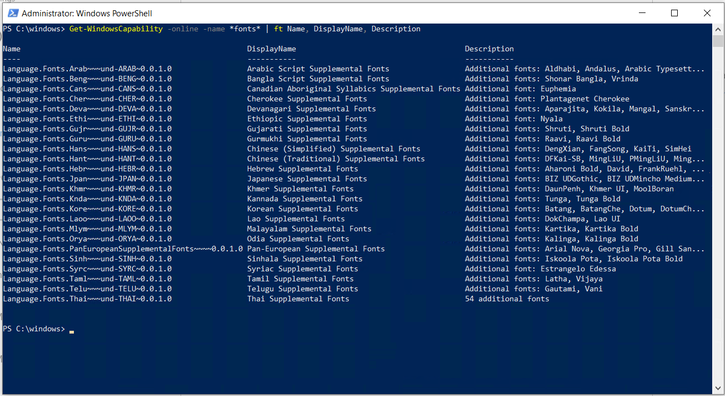The width and height of the screenshot is (725, 396).
Task: Click 'Thai Supplemental Fonts' display name
Action: [x=298, y=299]
